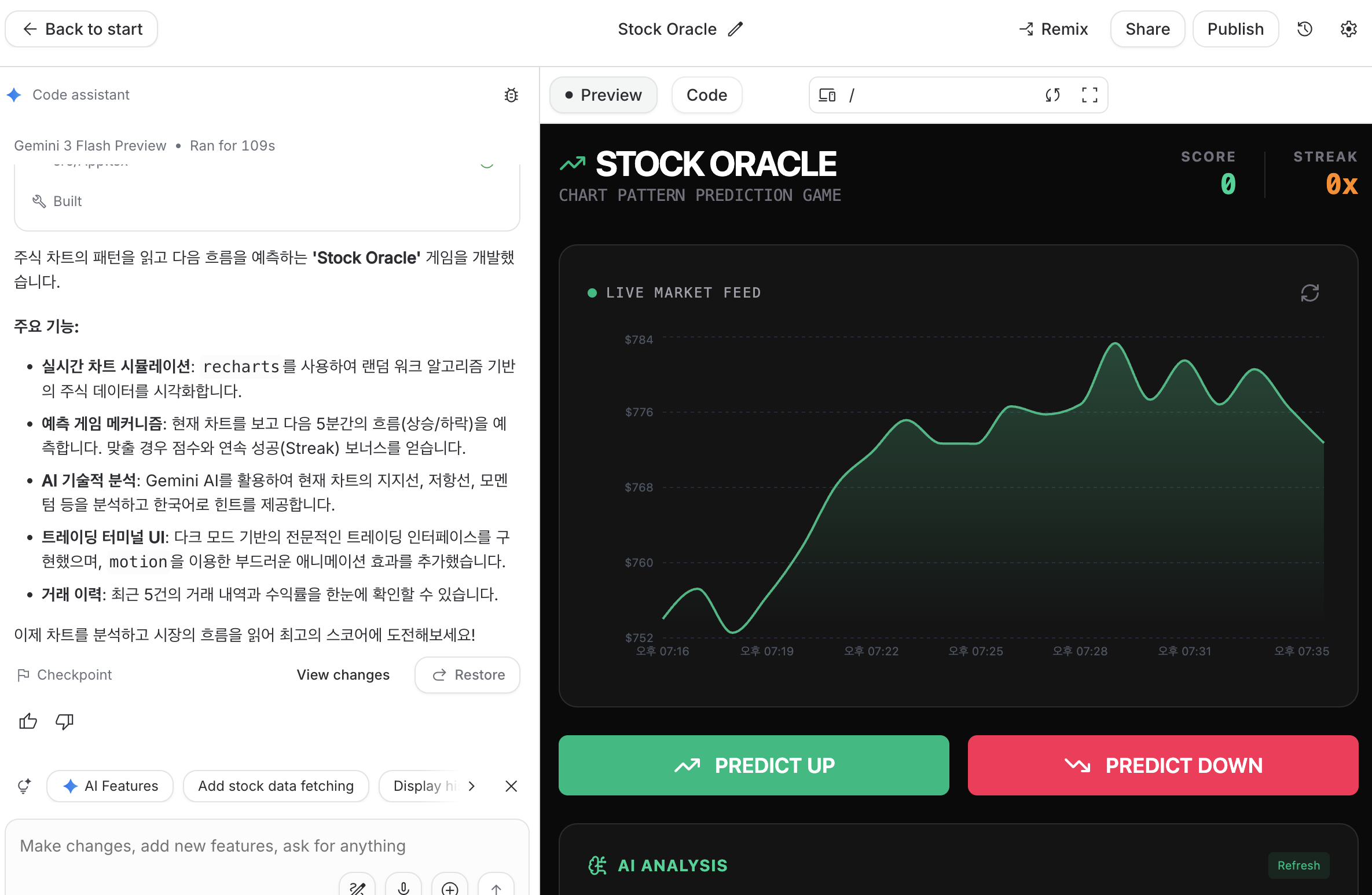Open version history clock icon
The image size is (1372, 895).
[1305, 30]
